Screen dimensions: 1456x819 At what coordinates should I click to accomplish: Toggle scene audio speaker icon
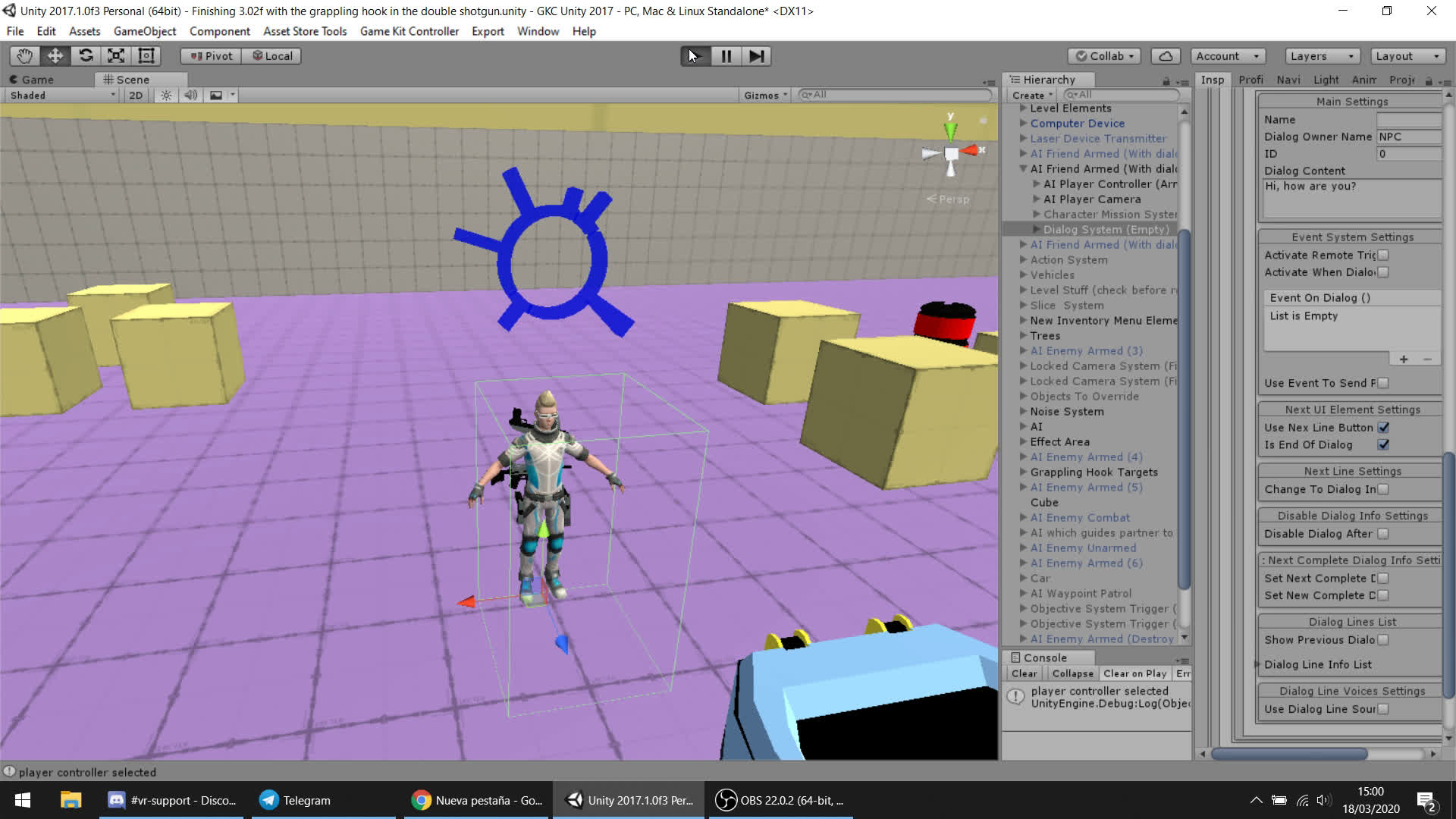pos(190,96)
